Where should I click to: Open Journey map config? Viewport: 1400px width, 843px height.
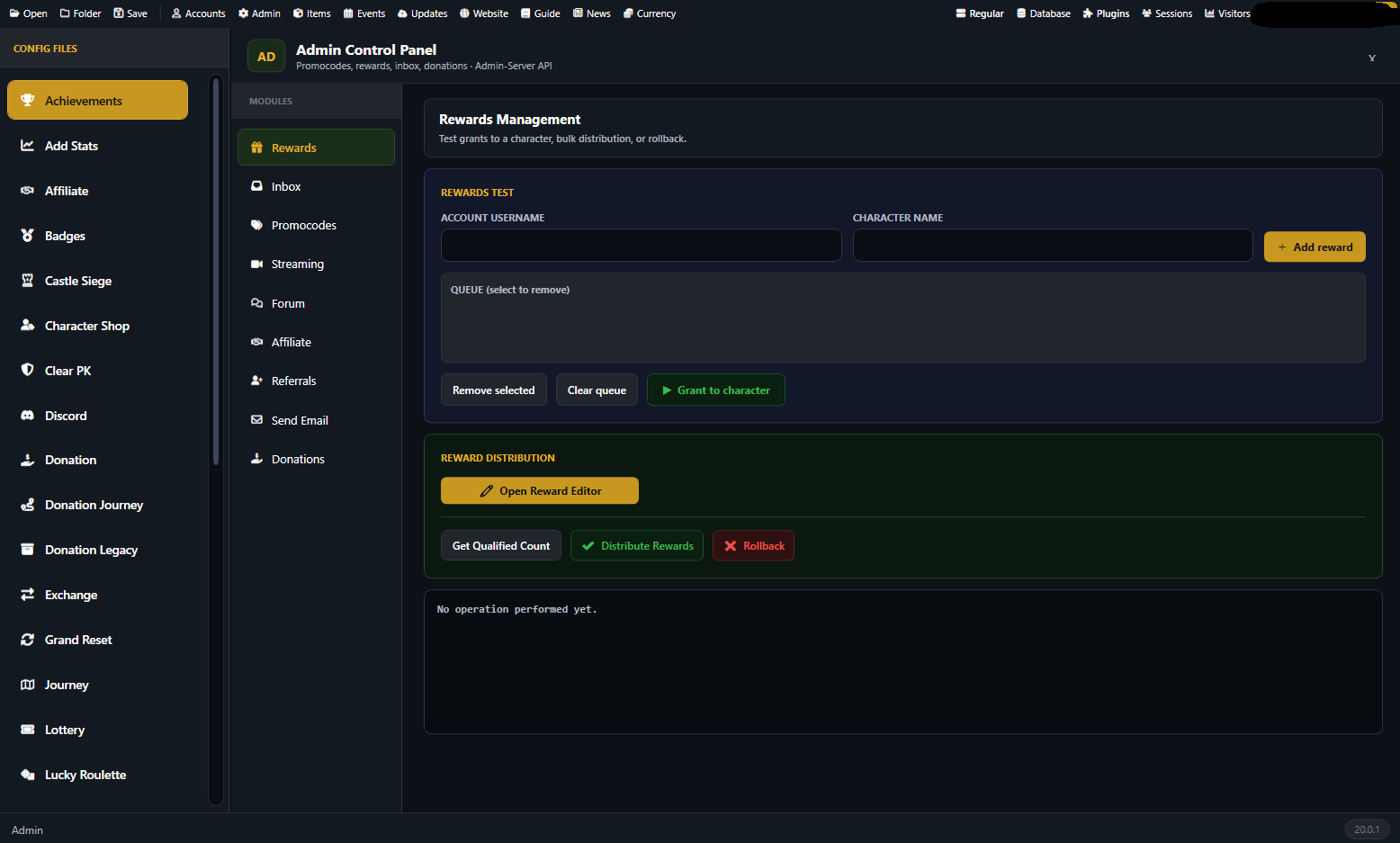97,685
